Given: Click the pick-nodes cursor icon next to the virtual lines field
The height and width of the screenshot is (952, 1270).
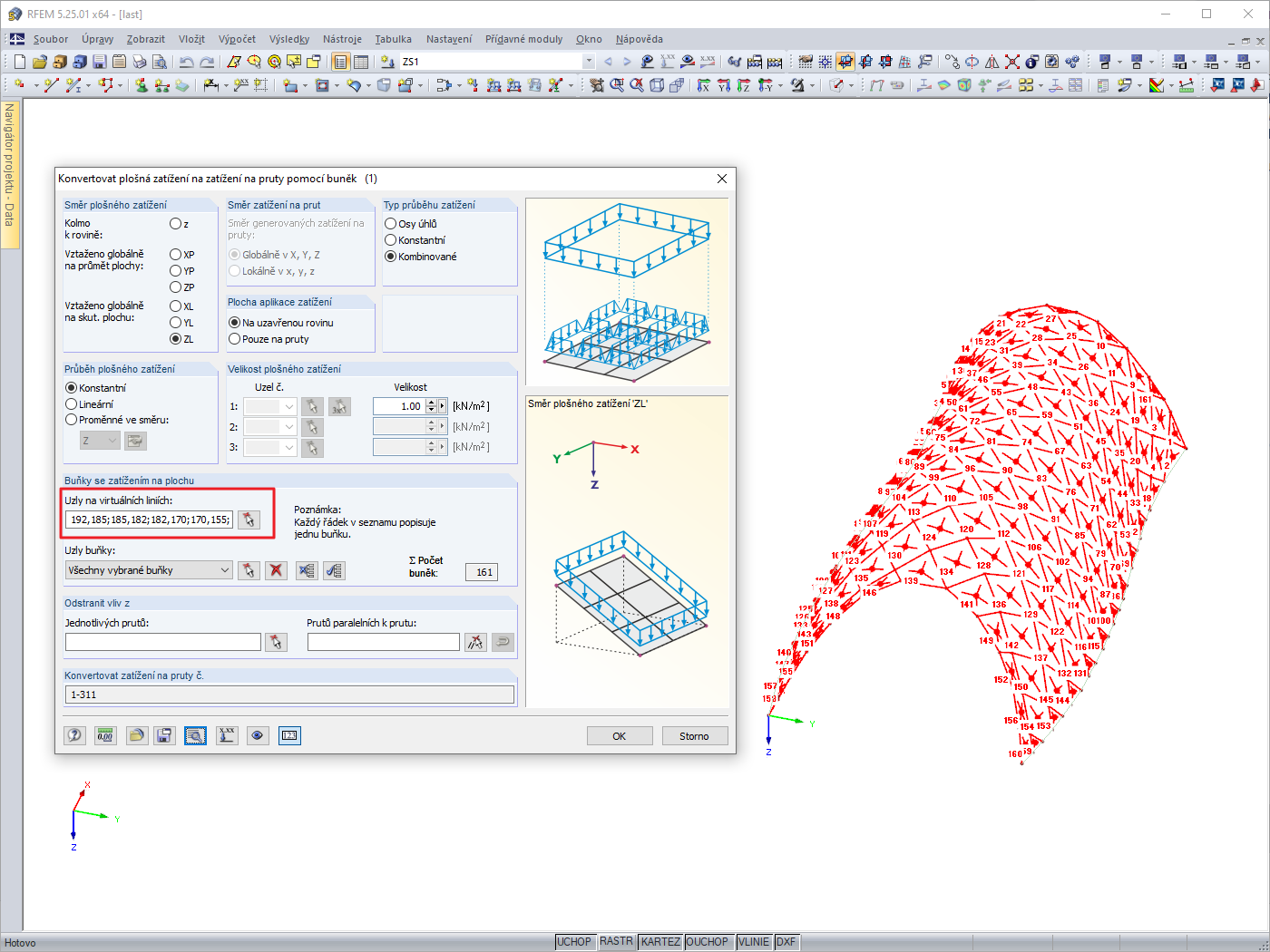Looking at the screenshot, I should (249, 520).
